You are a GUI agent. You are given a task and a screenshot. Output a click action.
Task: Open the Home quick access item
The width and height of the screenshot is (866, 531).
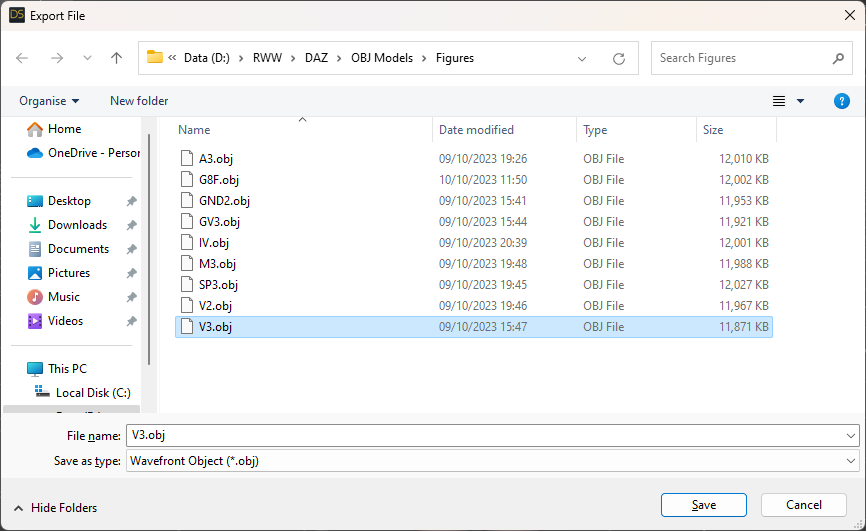[64, 129]
